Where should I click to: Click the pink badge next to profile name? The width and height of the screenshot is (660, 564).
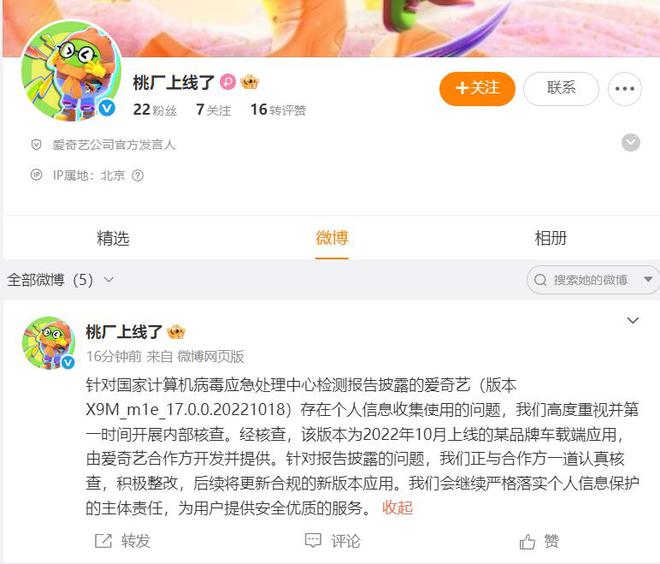tap(228, 82)
